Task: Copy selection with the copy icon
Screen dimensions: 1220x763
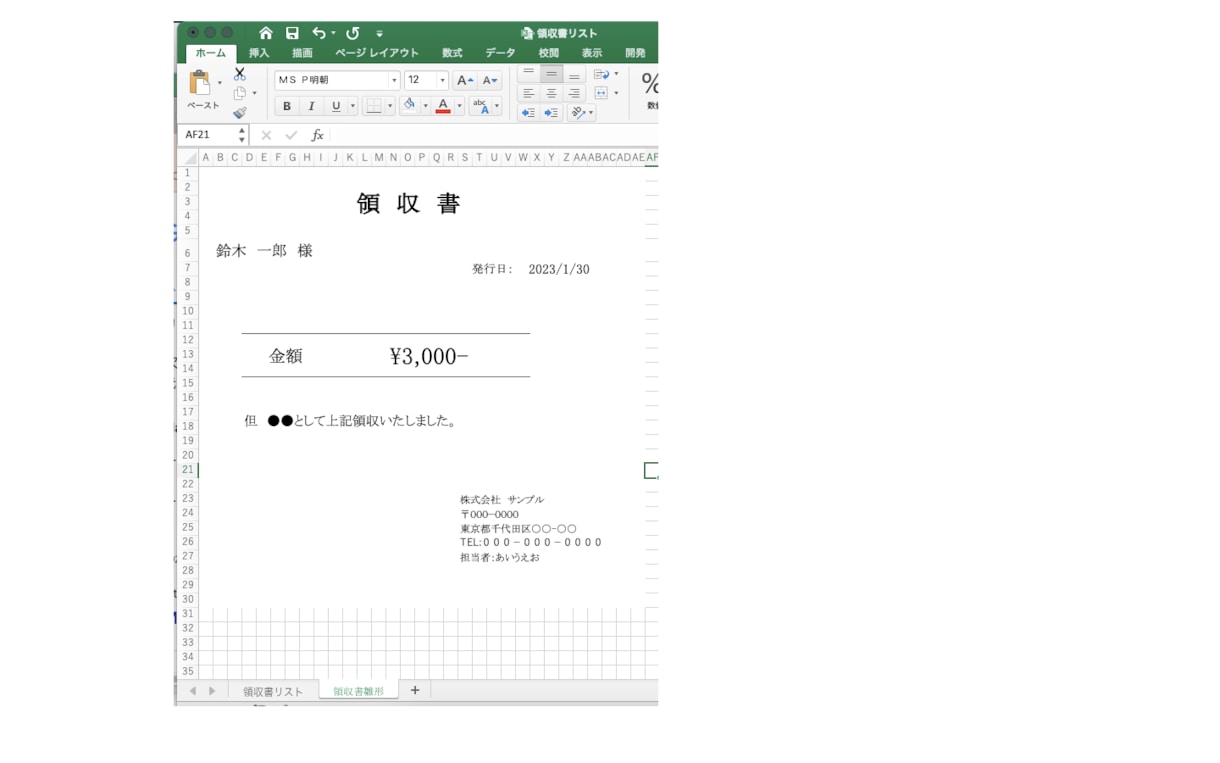Action: (240, 93)
